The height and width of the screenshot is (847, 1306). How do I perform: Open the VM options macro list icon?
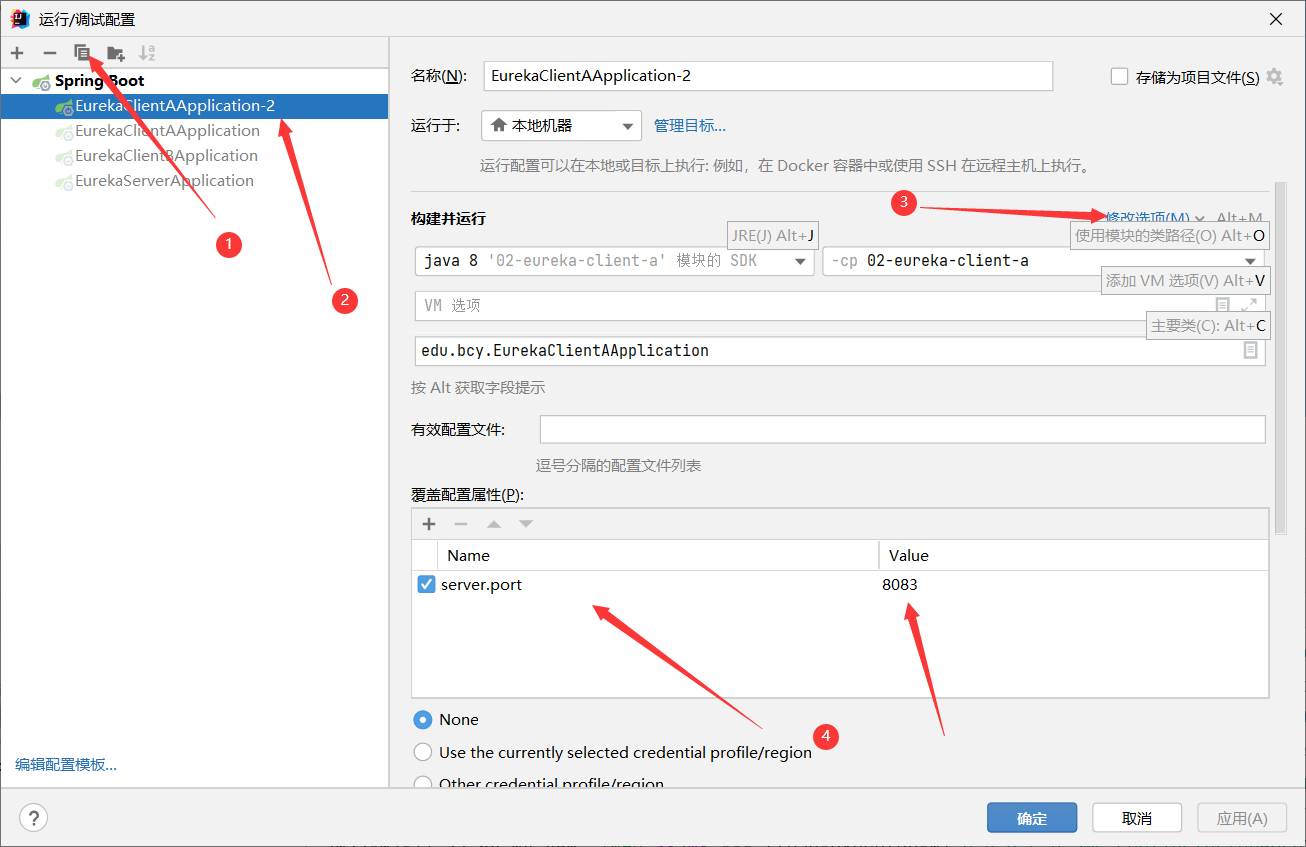pos(1223,305)
